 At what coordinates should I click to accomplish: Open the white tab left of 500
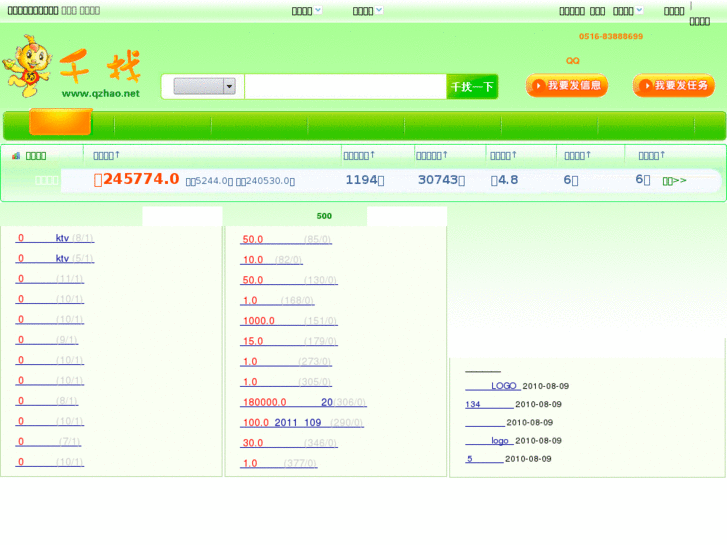click(x=182, y=216)
